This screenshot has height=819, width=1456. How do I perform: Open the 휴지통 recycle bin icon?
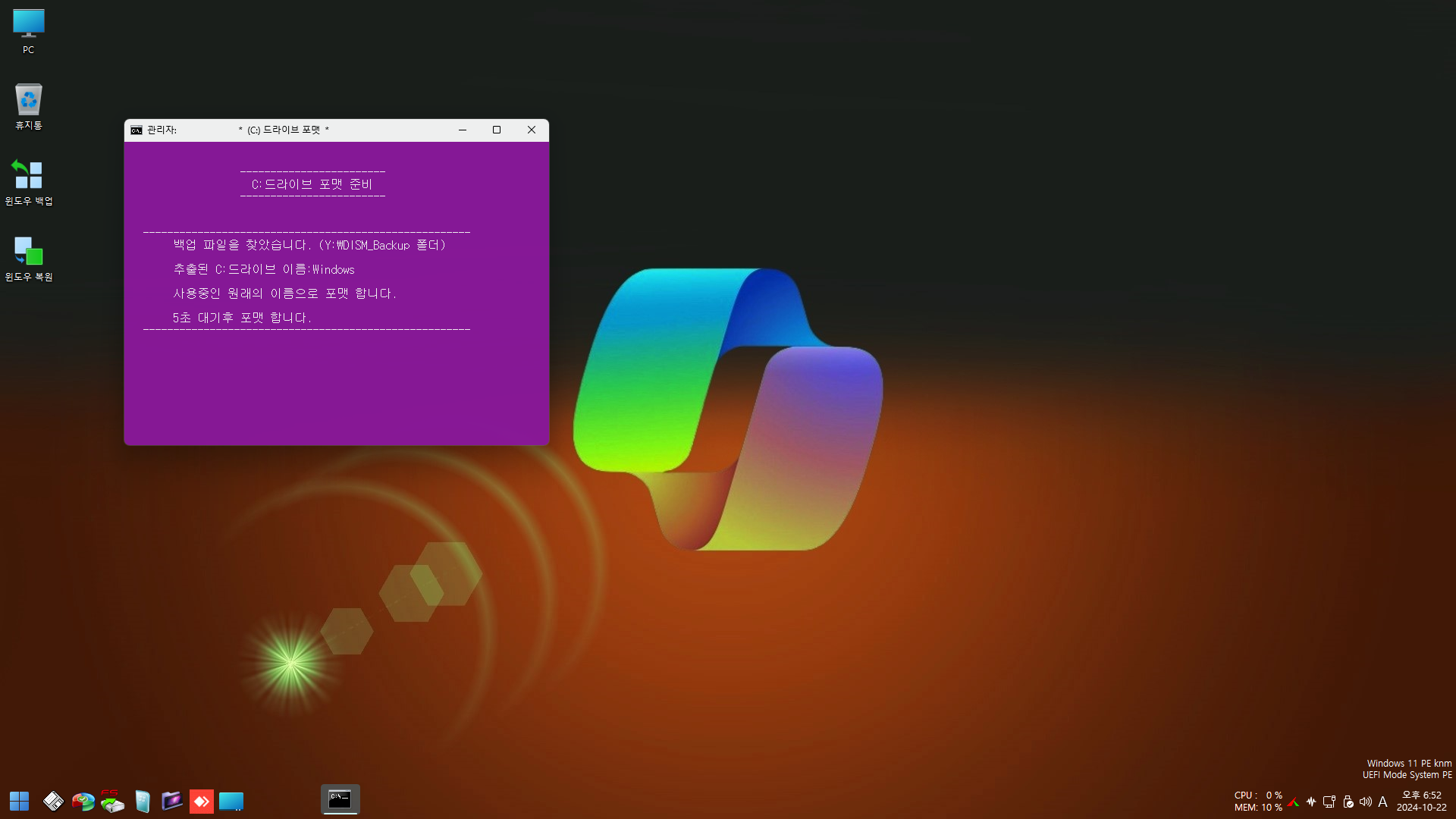(28, 107)
